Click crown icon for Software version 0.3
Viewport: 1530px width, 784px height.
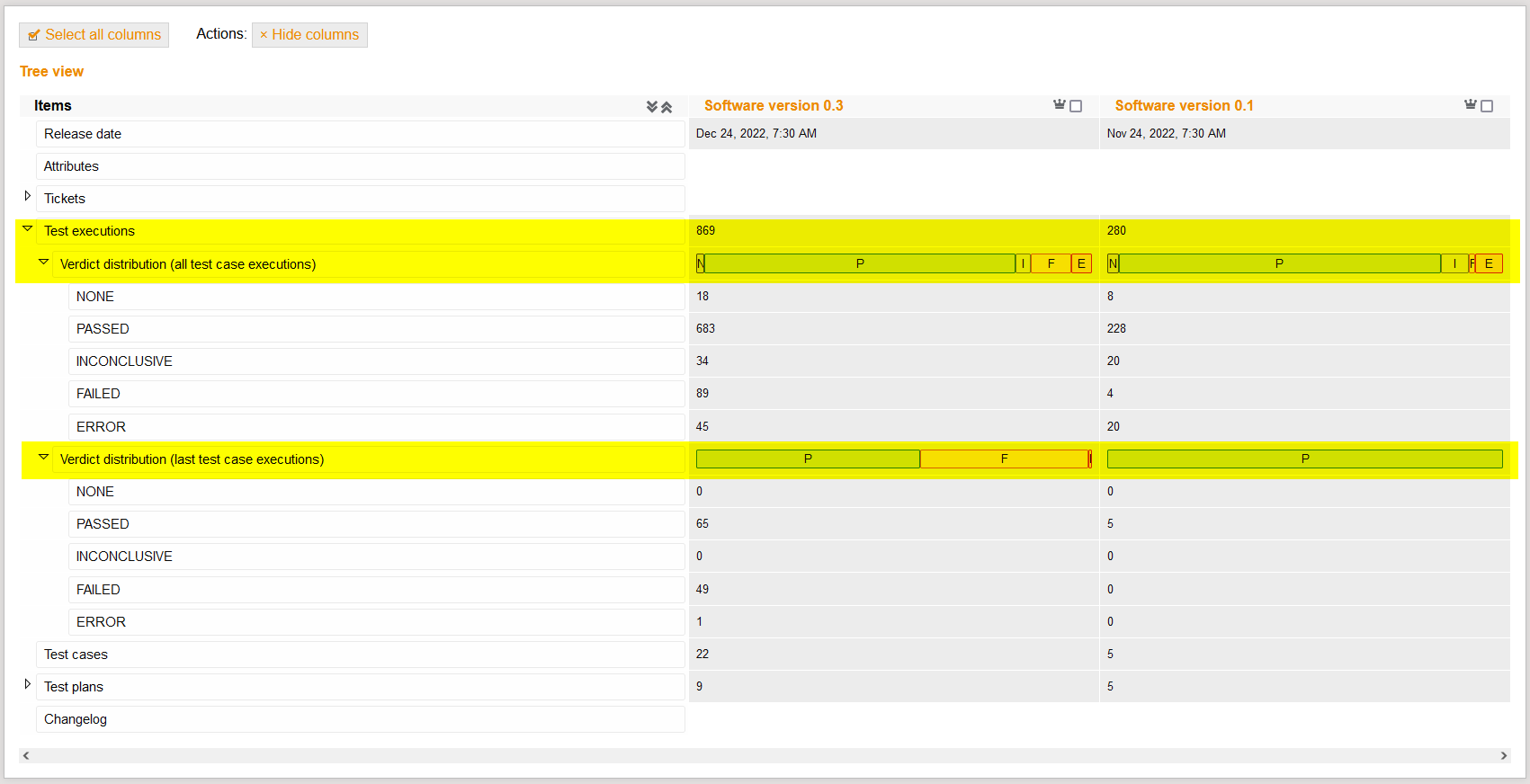coord(1059,105)
